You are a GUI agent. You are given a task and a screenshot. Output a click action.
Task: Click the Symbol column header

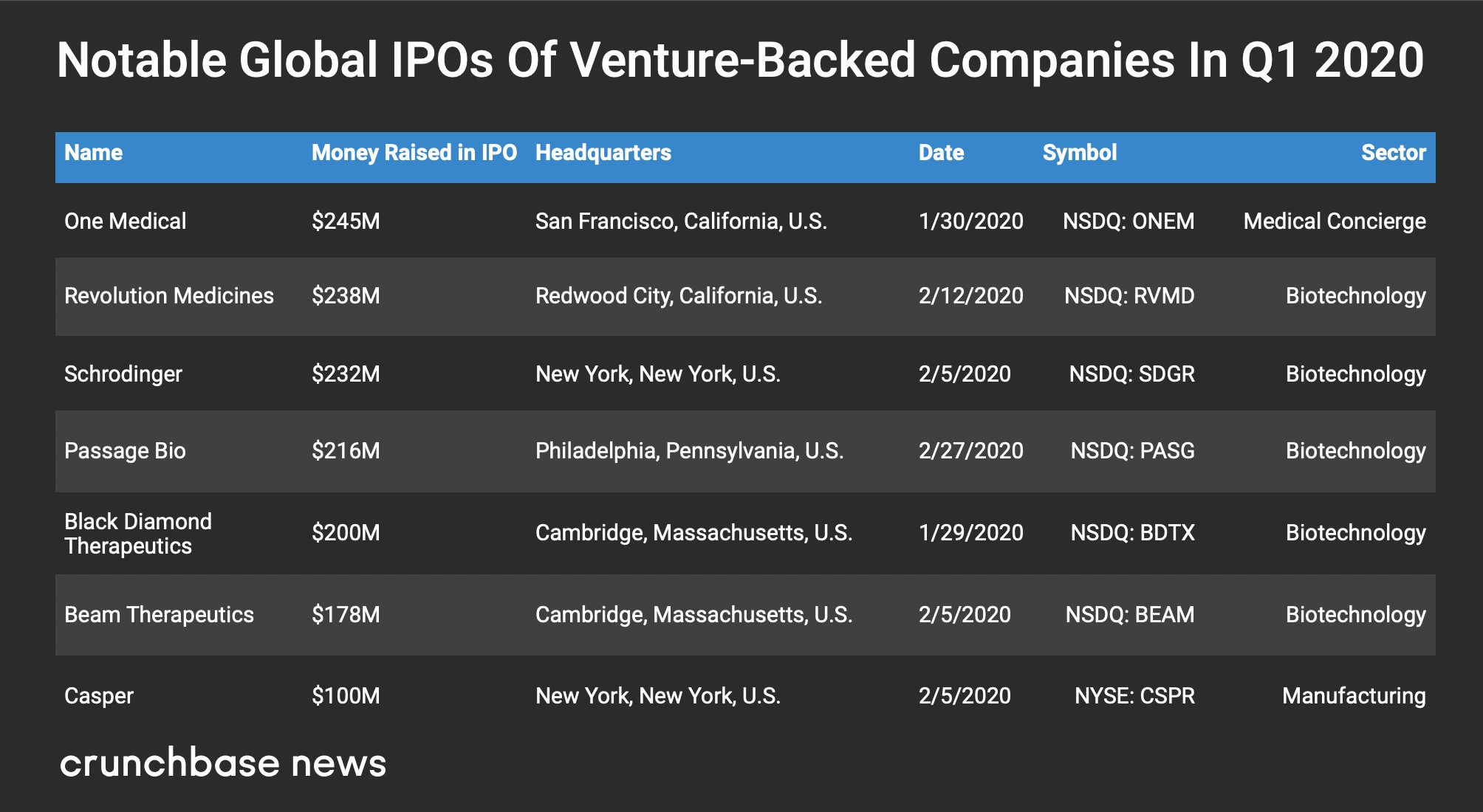point(1079,153)
